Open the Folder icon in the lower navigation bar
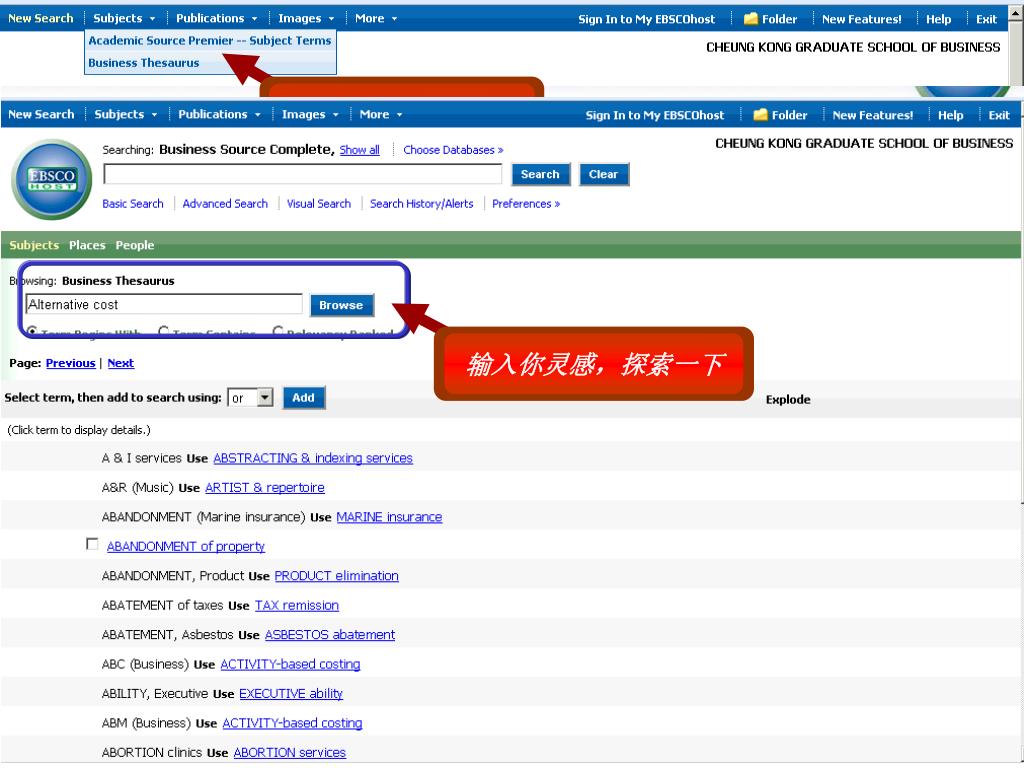 tap(760, 115)
